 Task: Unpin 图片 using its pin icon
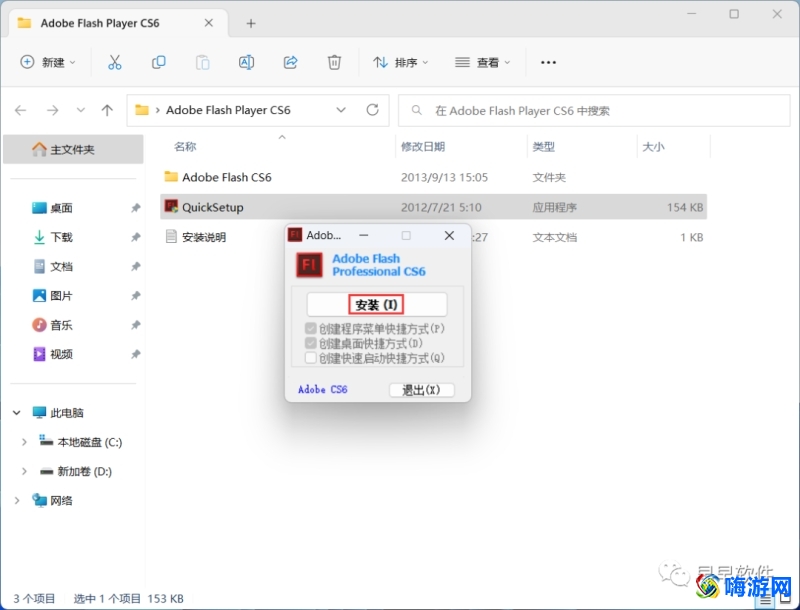[x=135, y=295]
